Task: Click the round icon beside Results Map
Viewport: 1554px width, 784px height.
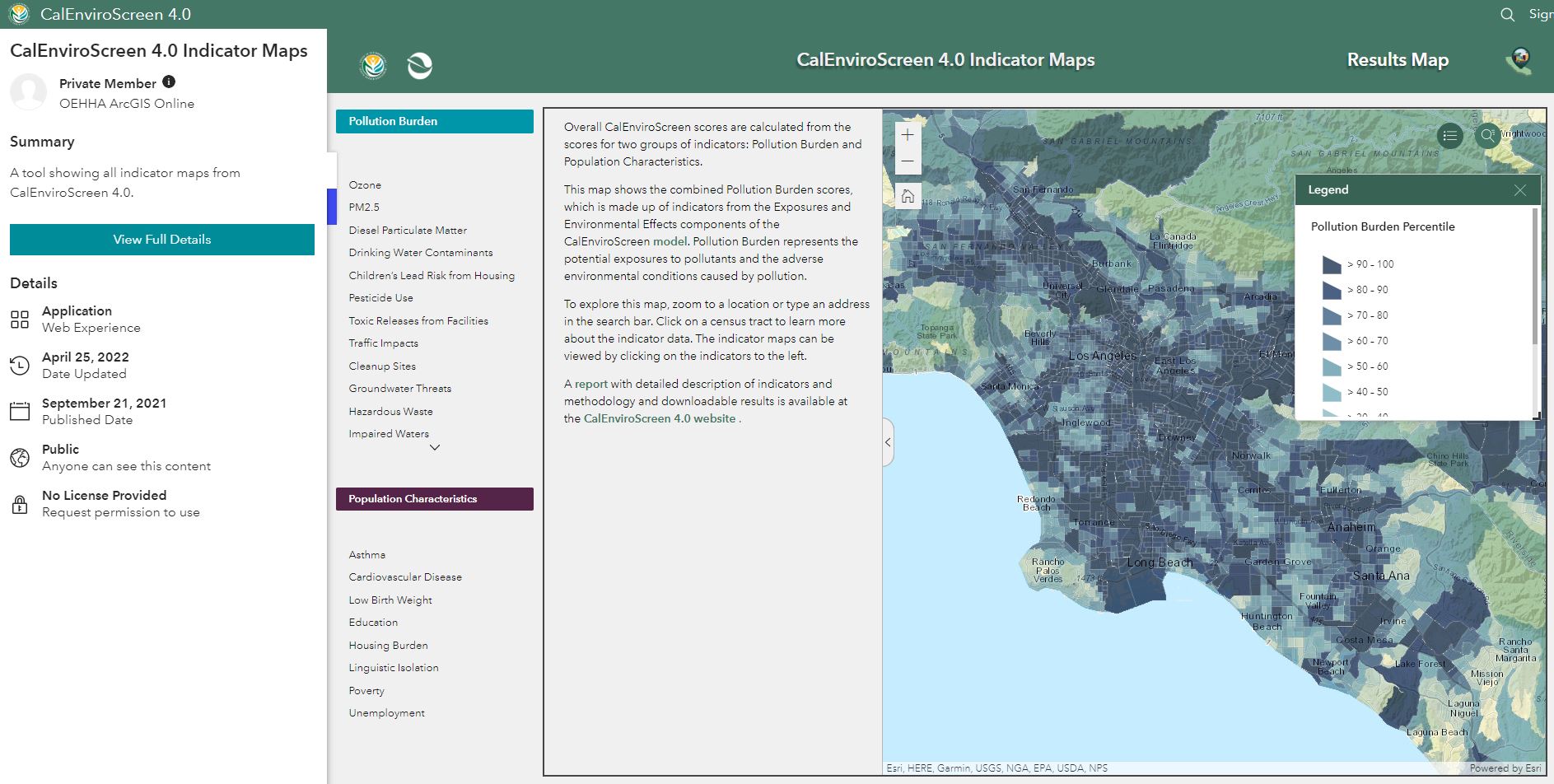Action: click(1520, 60)
